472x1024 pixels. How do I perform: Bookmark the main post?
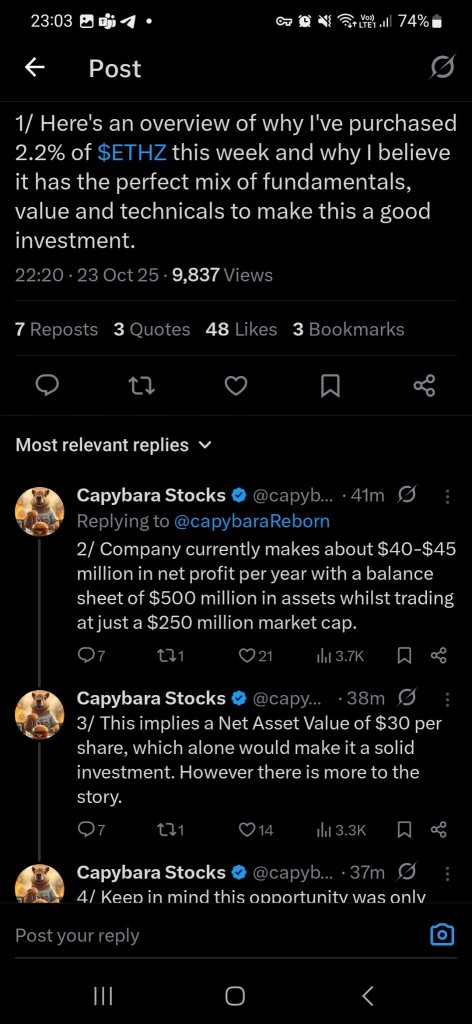pyautogui.click(x=330, y=387)
